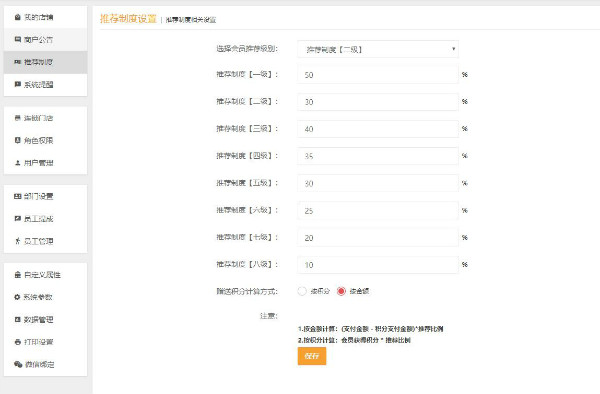Click the orange 保存 button

(312, 356)
